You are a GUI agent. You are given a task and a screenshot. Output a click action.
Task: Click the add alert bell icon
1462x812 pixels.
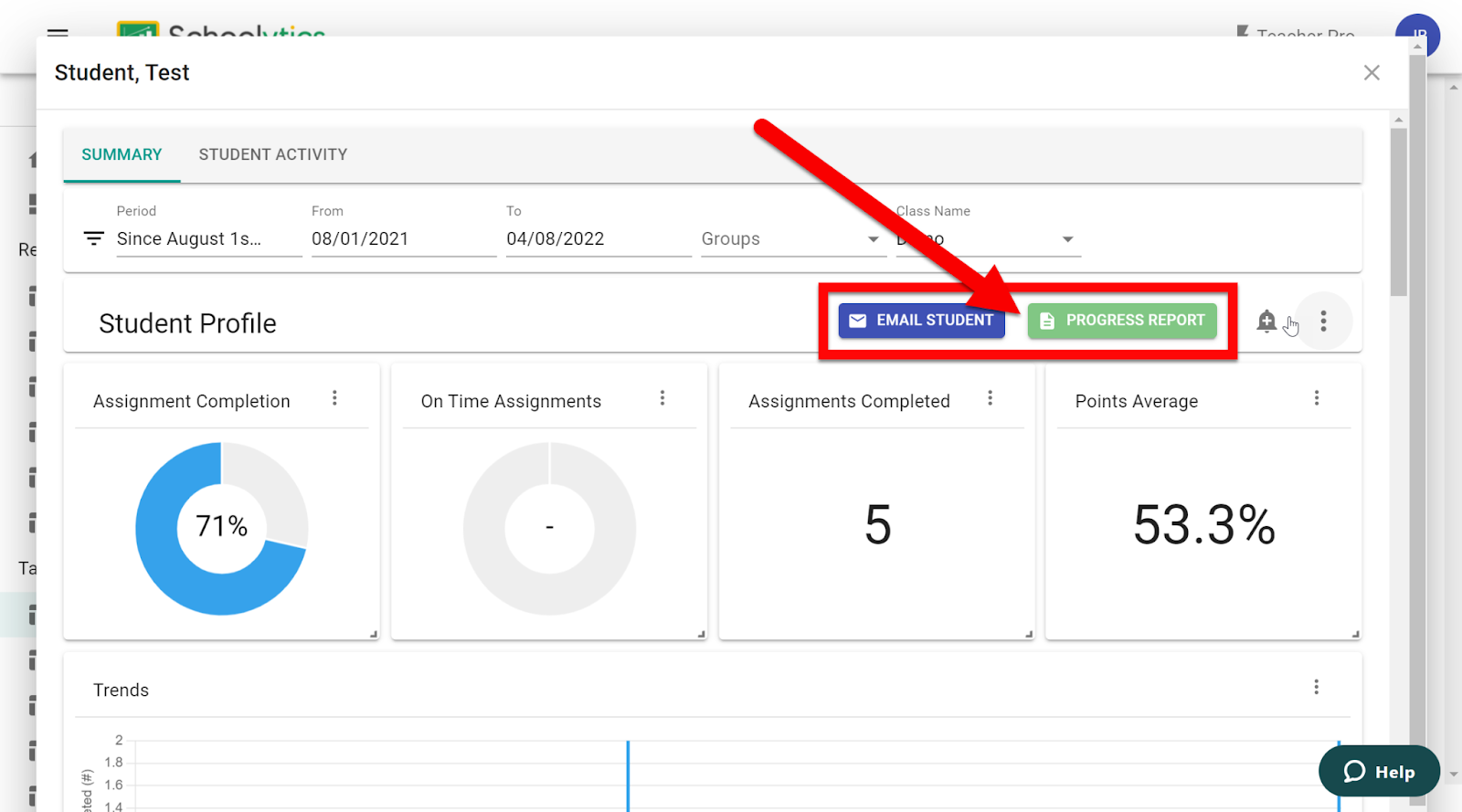tap(1266, 322)
